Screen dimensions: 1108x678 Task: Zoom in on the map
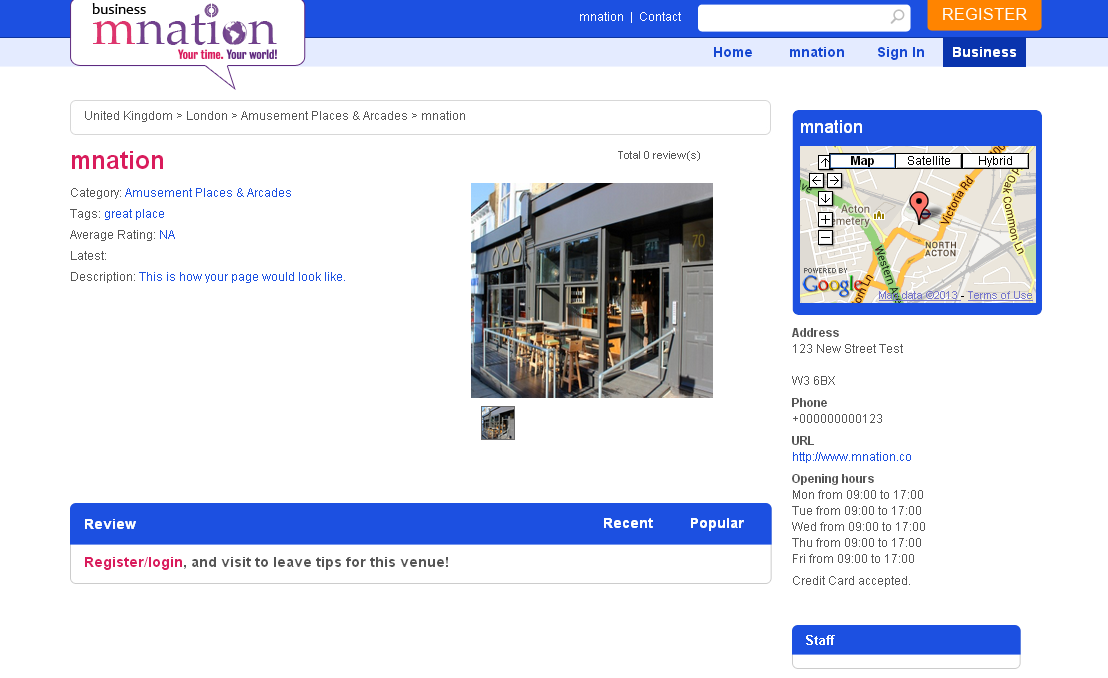(825, 220)
